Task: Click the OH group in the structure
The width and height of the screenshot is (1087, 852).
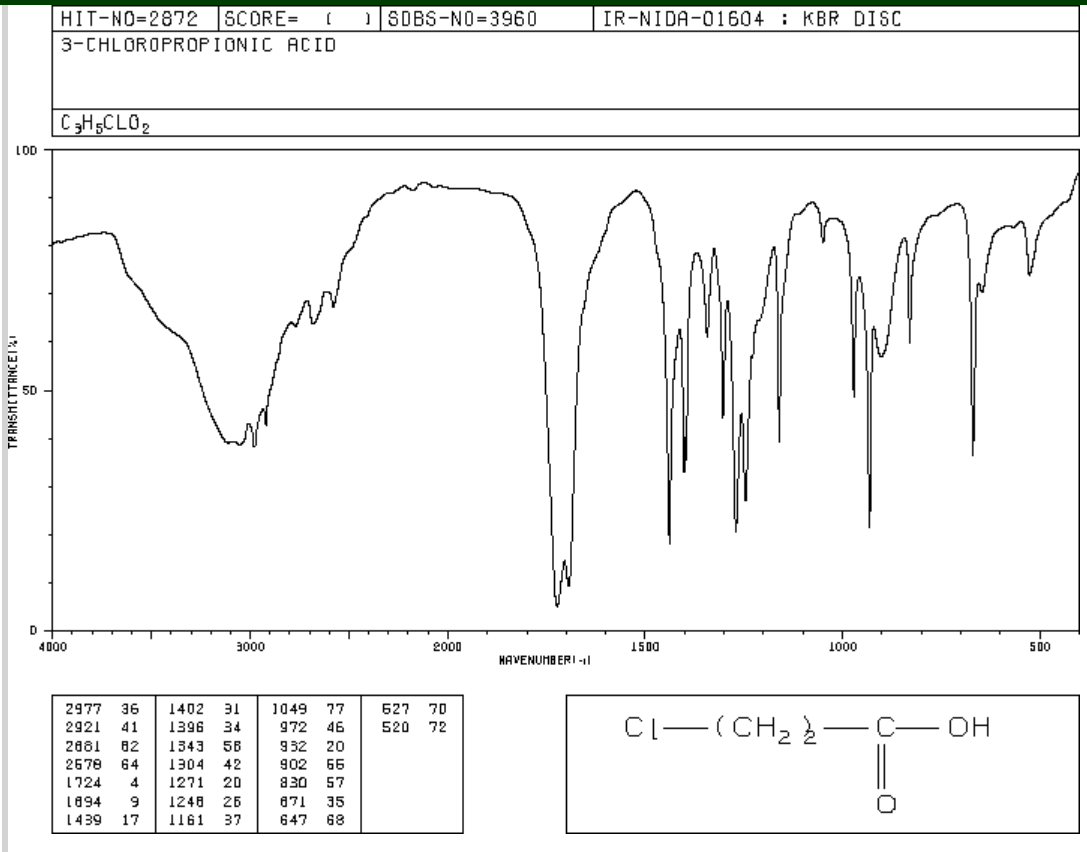Action: click(x=969, y=729)
